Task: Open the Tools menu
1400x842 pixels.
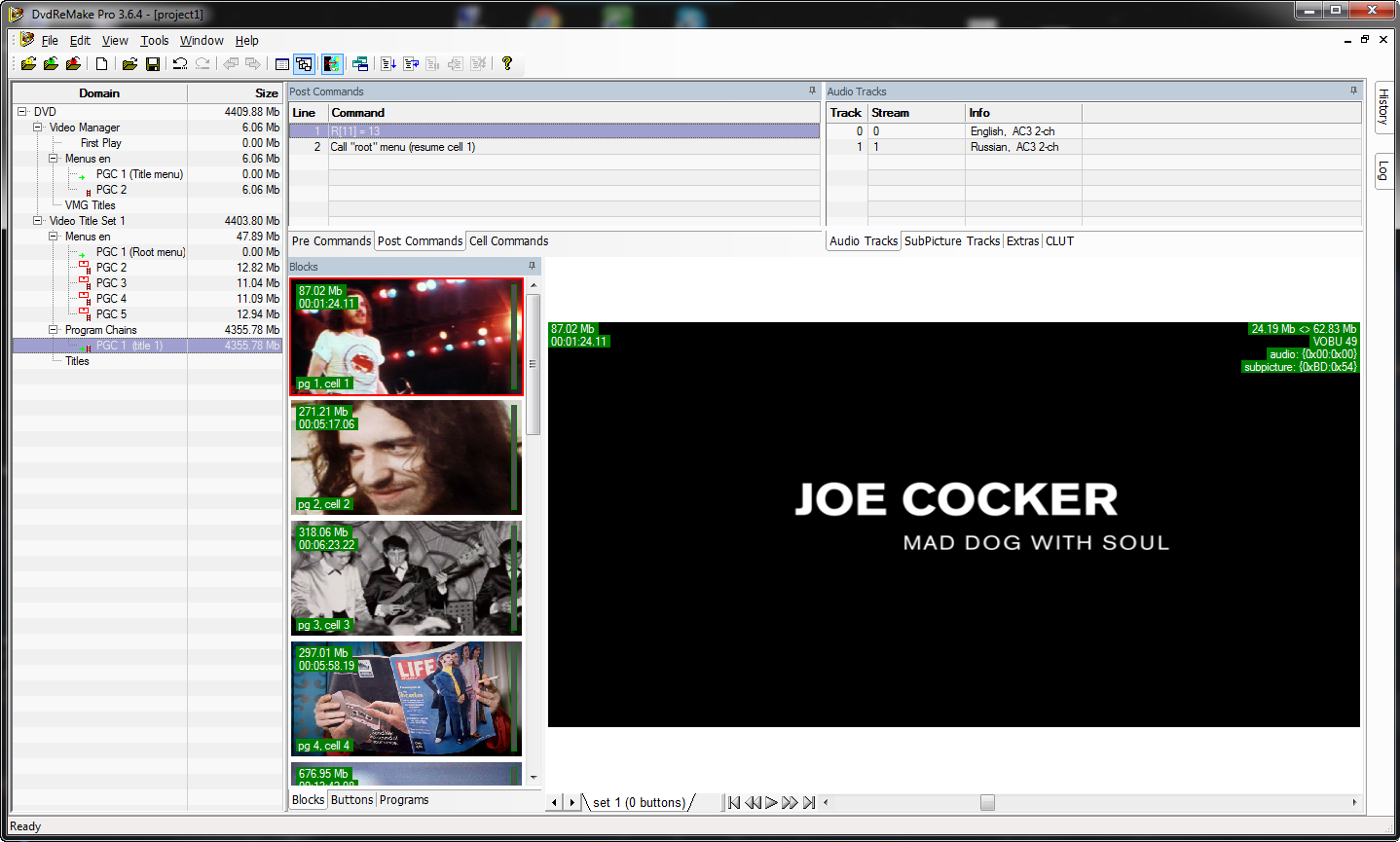Action: pos(154,41)
